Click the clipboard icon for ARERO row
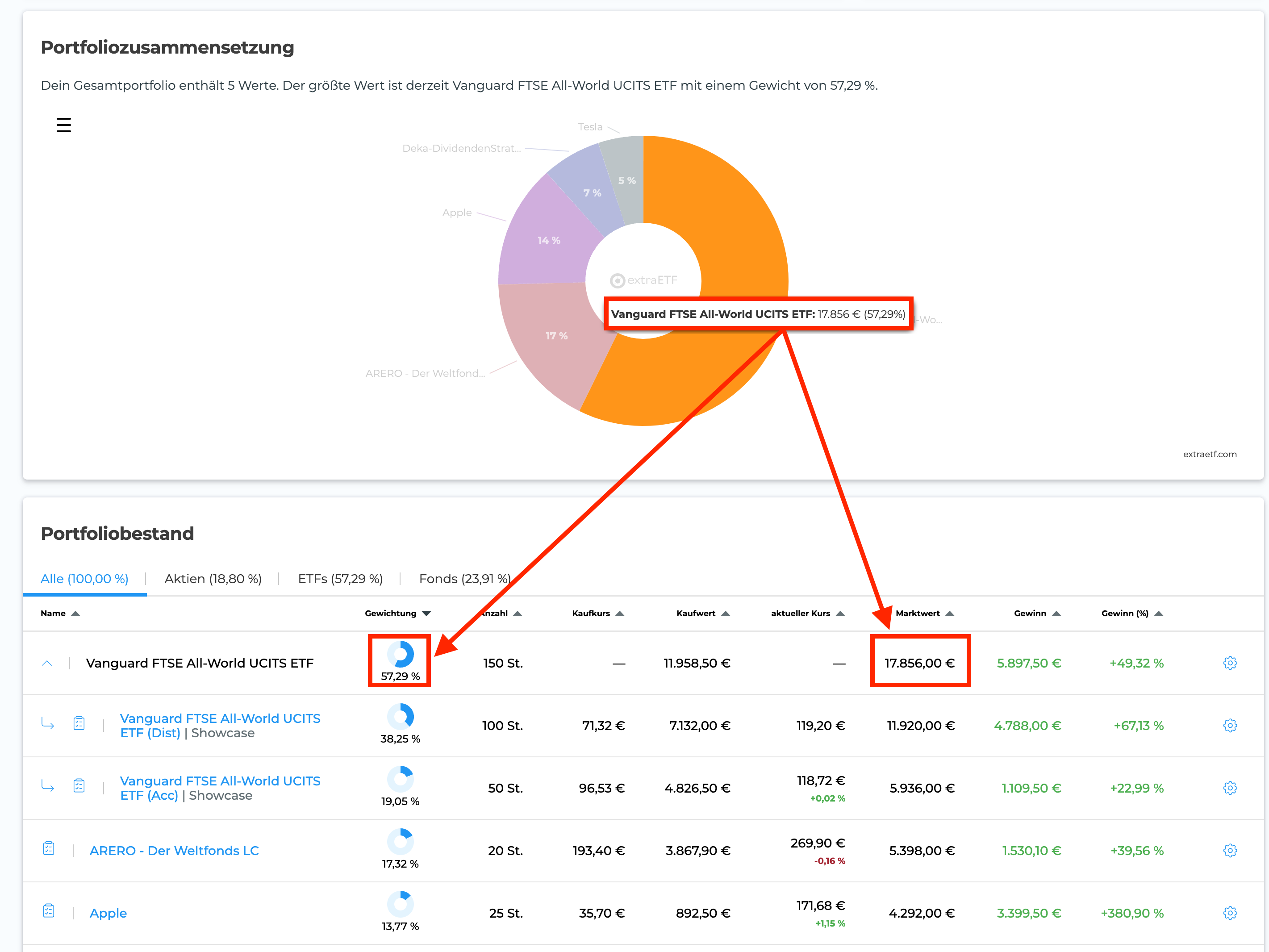This screenshot has width=1269, height=952. pyautogui.click(x=49, y=848)
